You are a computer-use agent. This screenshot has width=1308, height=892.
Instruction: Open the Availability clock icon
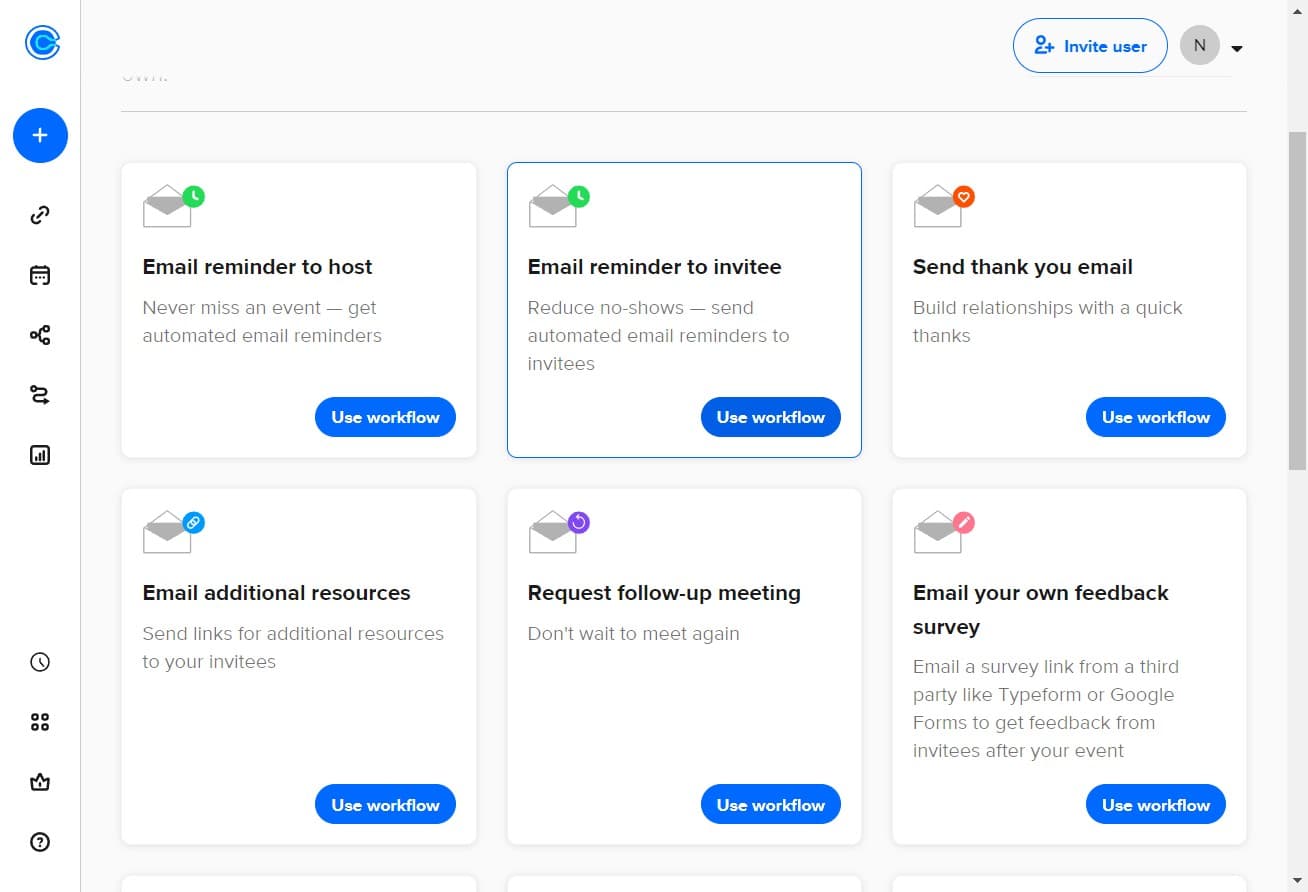point(40,661)
